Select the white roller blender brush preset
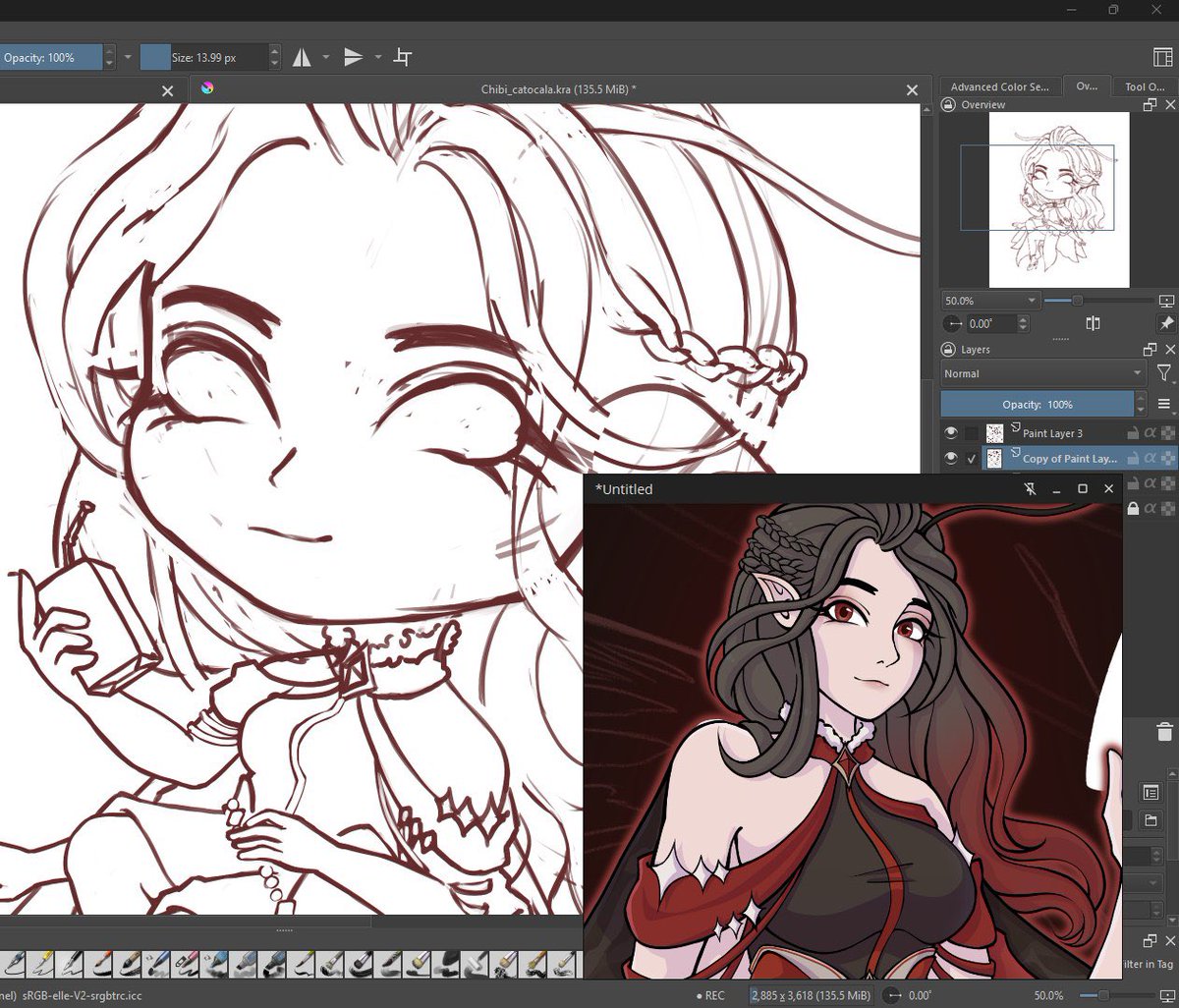This screenshot has height=1008, width=1179. coord(477,964)
